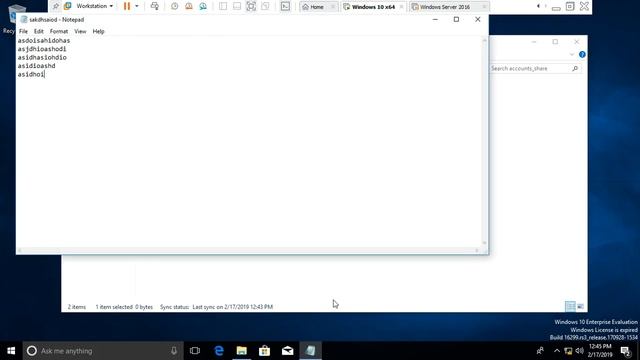This screenshot has width=640, height=360.
Task: Click volume speaker icon in tray
Action: (579, 351)
